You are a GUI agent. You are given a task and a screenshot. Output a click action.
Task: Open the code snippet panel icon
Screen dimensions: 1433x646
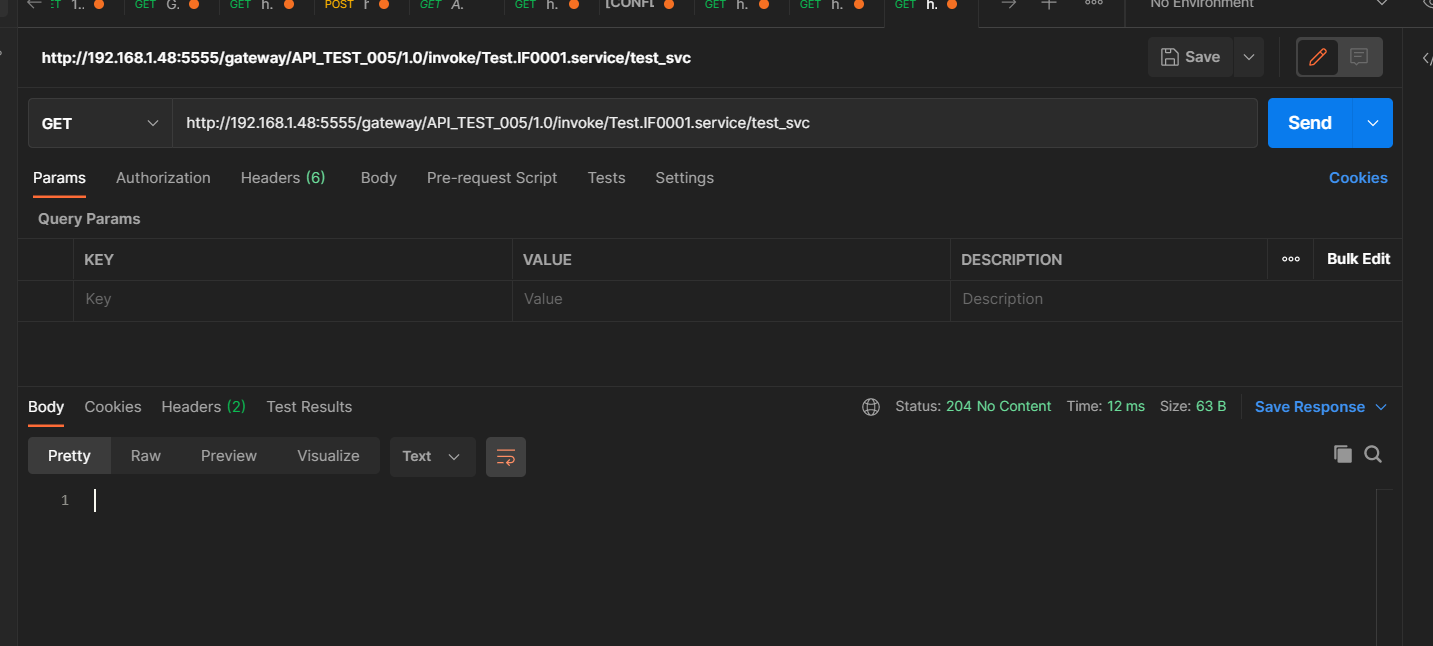pyautogui.click(x=1425, y=58)
